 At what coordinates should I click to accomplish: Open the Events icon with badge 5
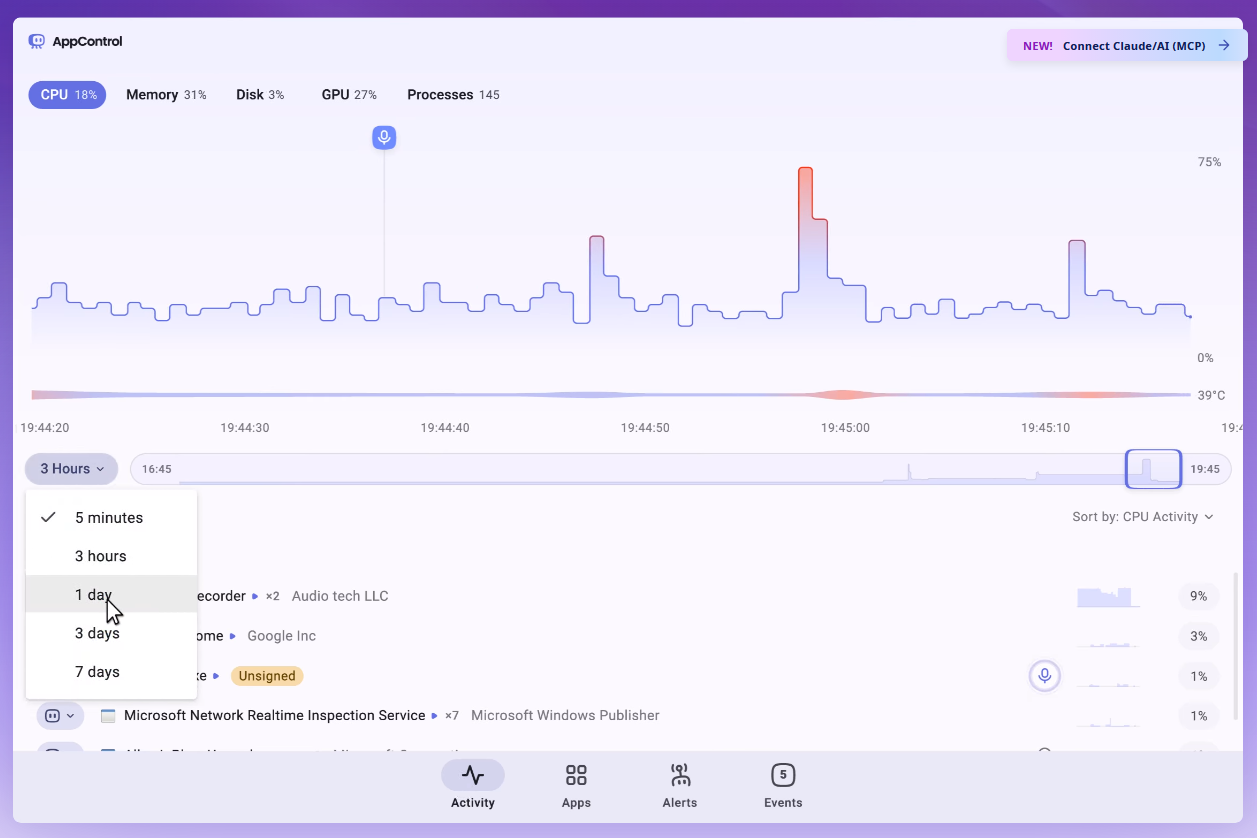(x=783, y=775)
